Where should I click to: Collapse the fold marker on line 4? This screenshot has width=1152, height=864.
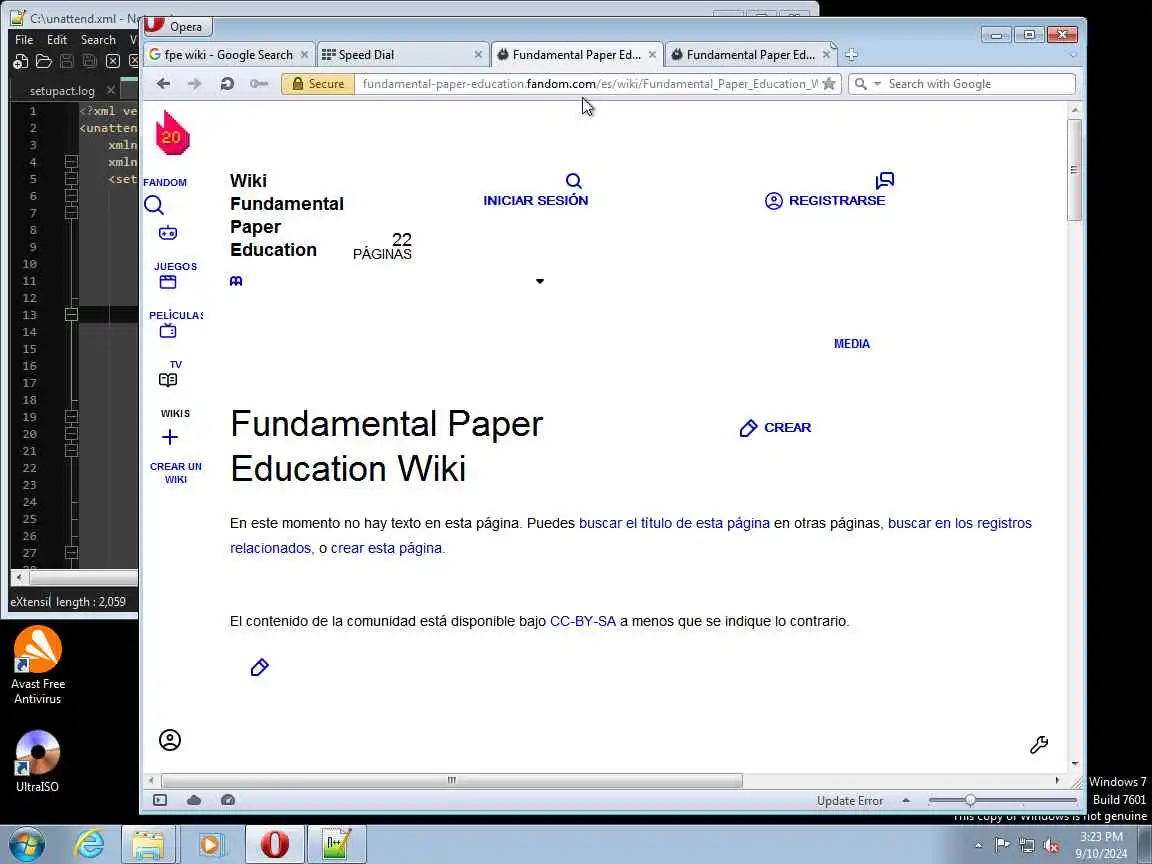[x=71, y=162]
